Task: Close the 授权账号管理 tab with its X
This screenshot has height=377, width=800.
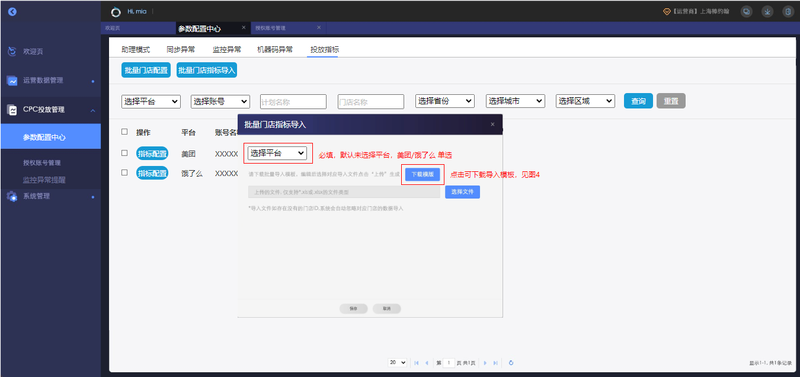Action: click(319, 28)
